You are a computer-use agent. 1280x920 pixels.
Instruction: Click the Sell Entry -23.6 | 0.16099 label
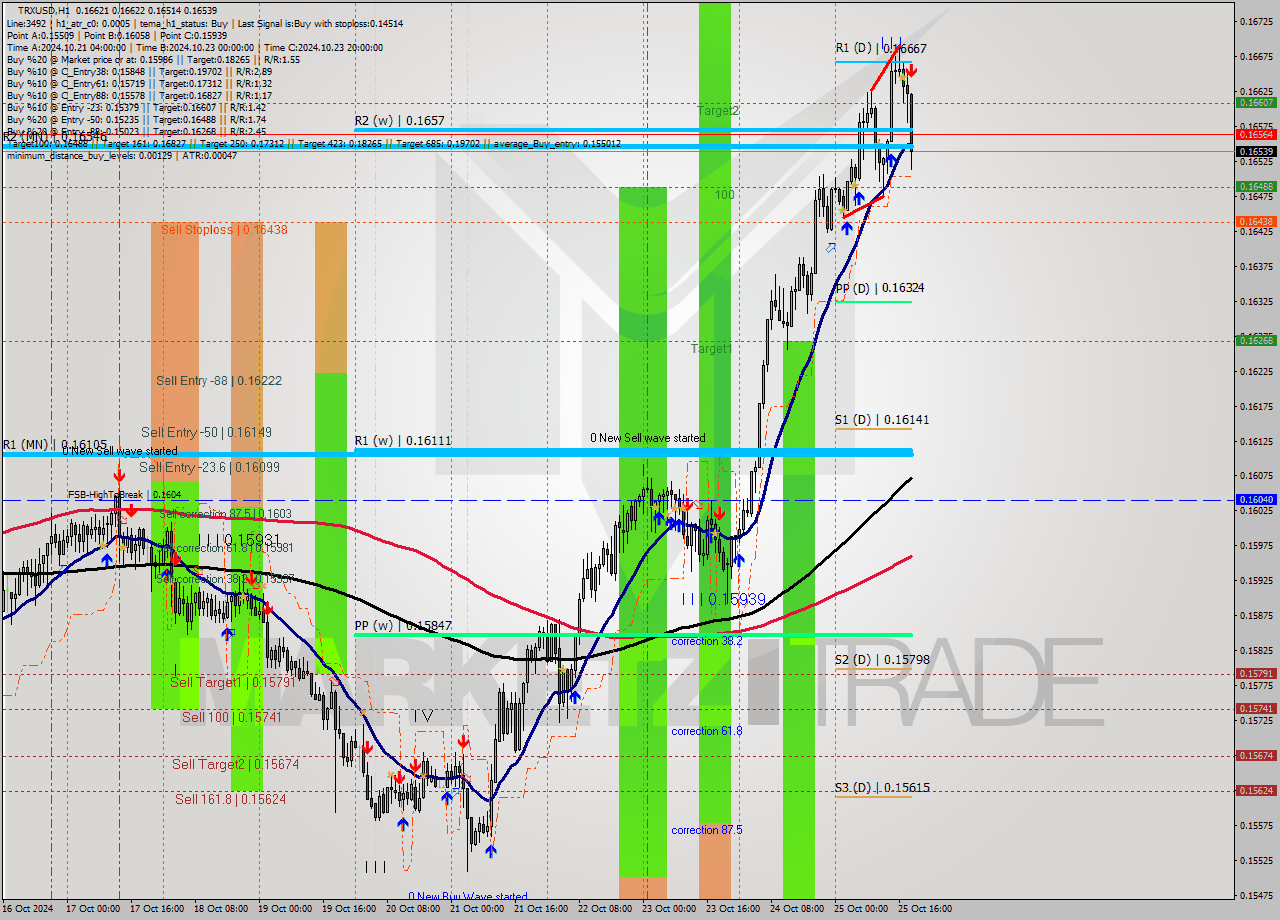(x=209, y=467)
